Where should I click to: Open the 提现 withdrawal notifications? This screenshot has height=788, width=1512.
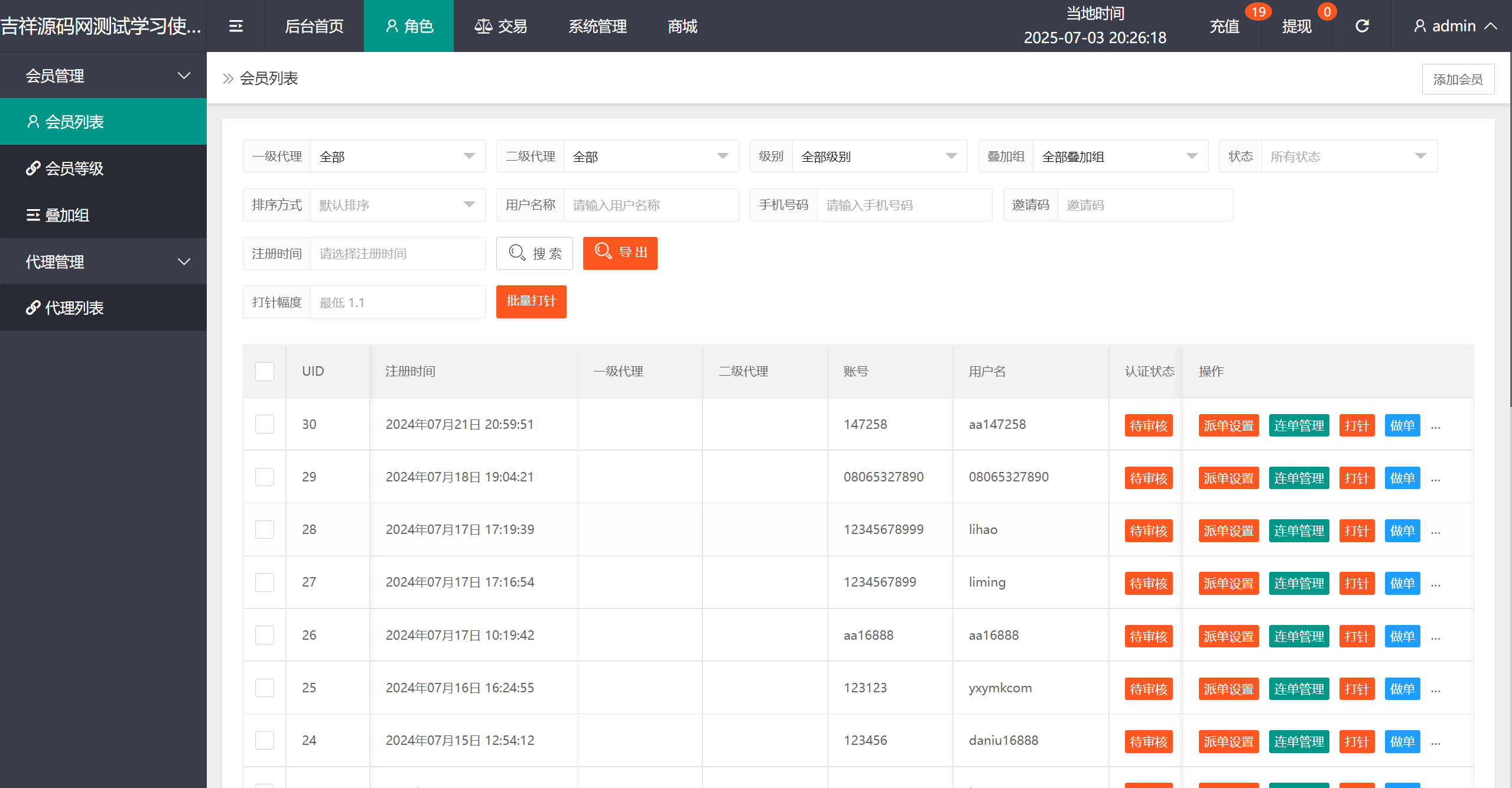[x=1297, y=26]
